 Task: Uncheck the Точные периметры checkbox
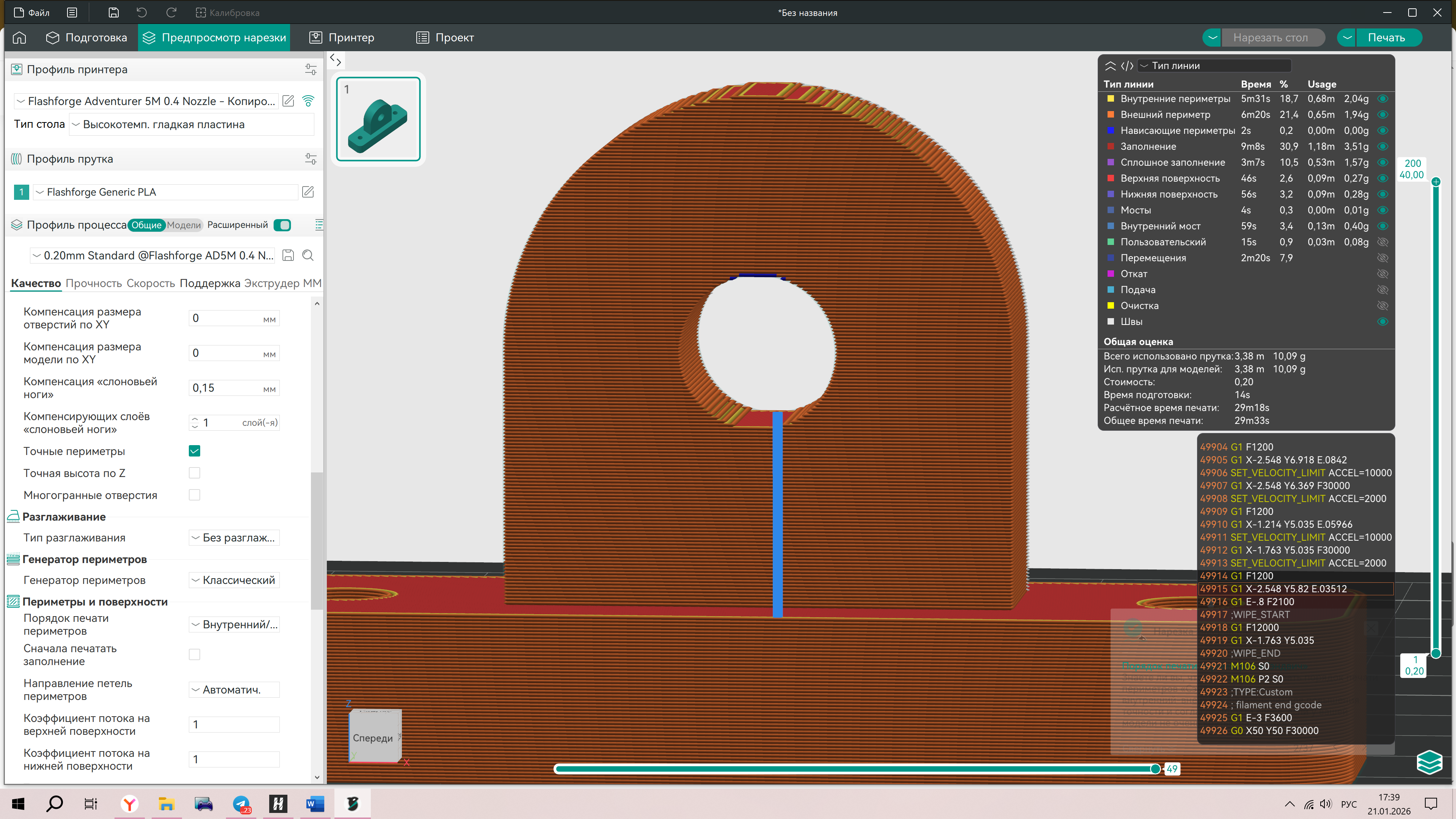pos(195,451)
